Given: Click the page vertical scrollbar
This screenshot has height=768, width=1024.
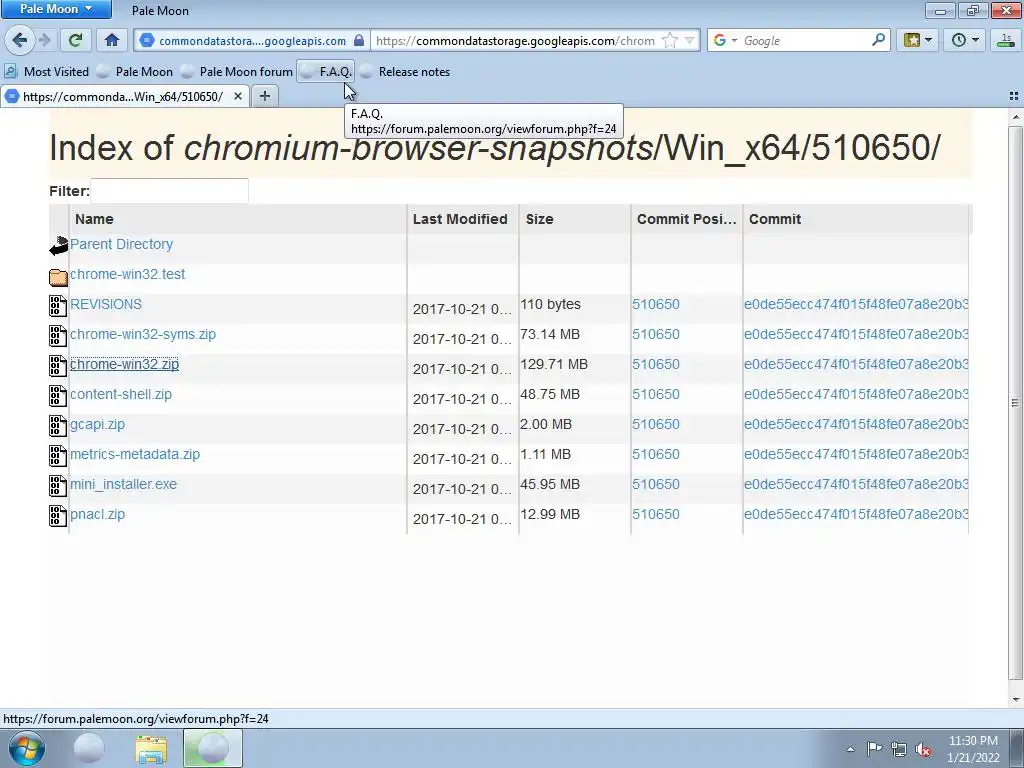Looking at the screenshot, I should point(1015,403).
